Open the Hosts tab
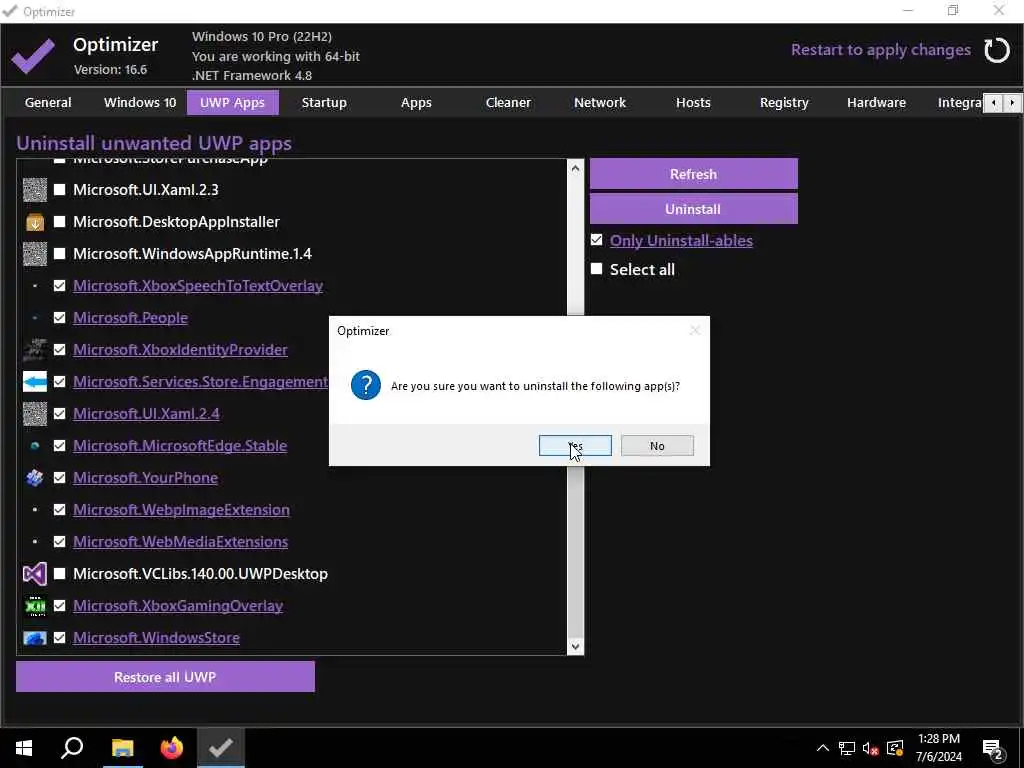The image size is (1024, 768). pyautogui.click(x=693, y=103)
